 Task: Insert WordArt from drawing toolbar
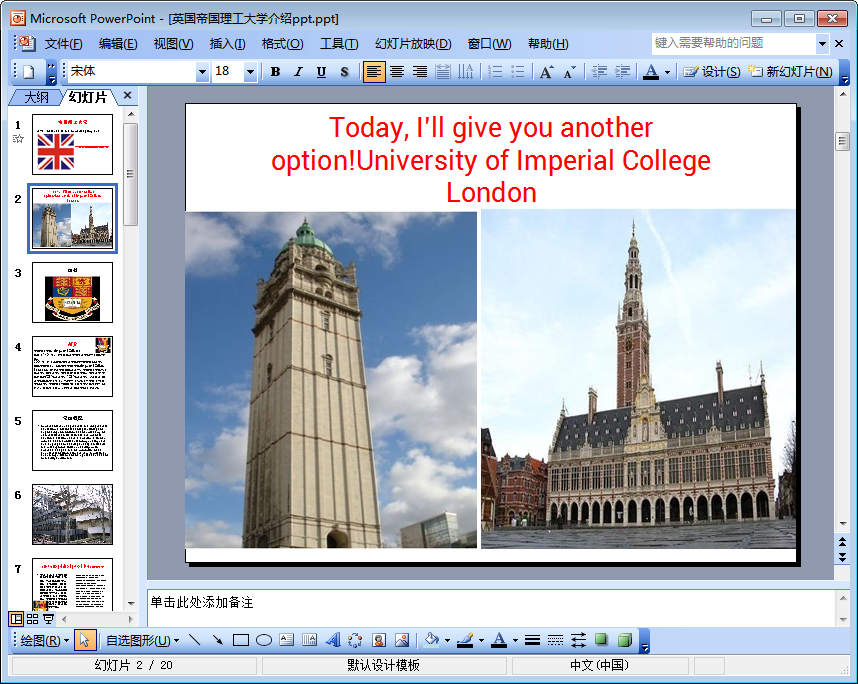[x=333, y=640]
